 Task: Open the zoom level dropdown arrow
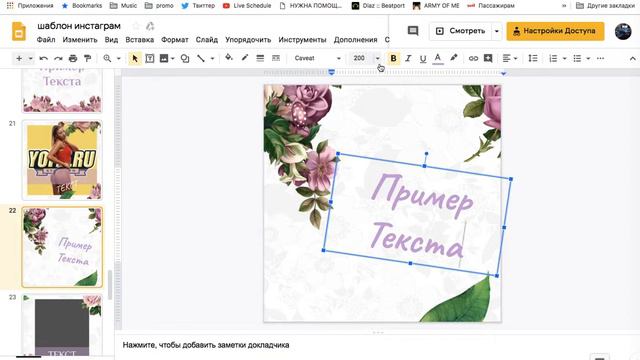119,59
